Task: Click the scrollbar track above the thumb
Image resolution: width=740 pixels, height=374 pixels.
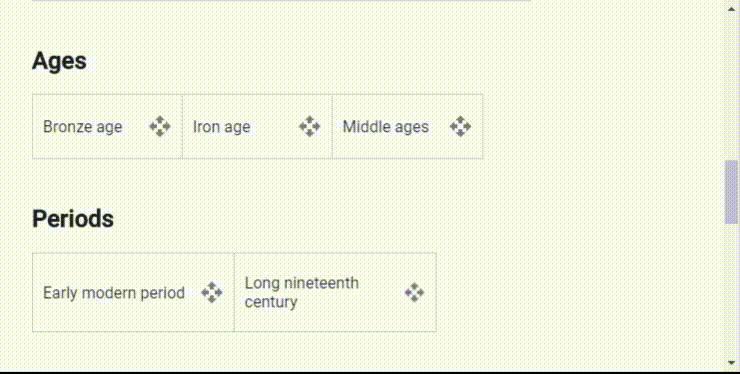Action: 732,87
